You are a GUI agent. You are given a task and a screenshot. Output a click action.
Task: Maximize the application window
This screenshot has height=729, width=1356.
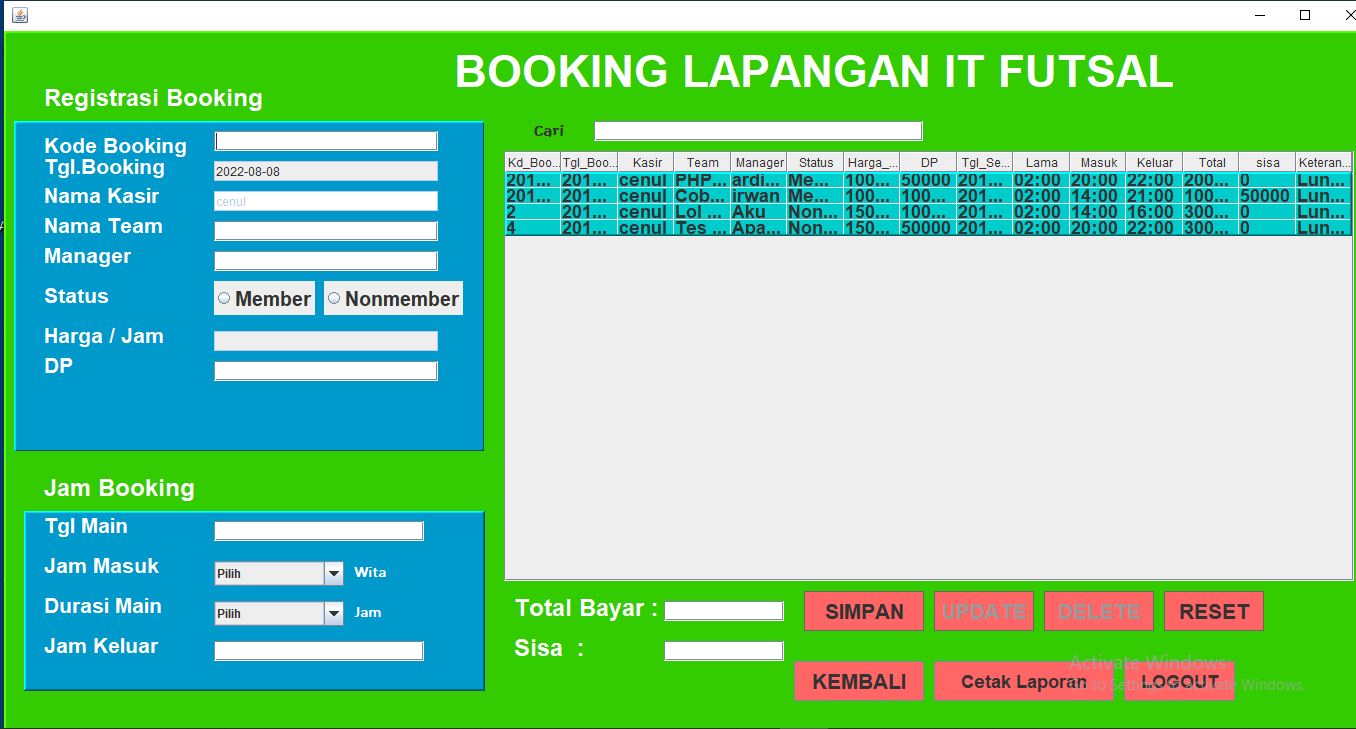click(1304, 15)
